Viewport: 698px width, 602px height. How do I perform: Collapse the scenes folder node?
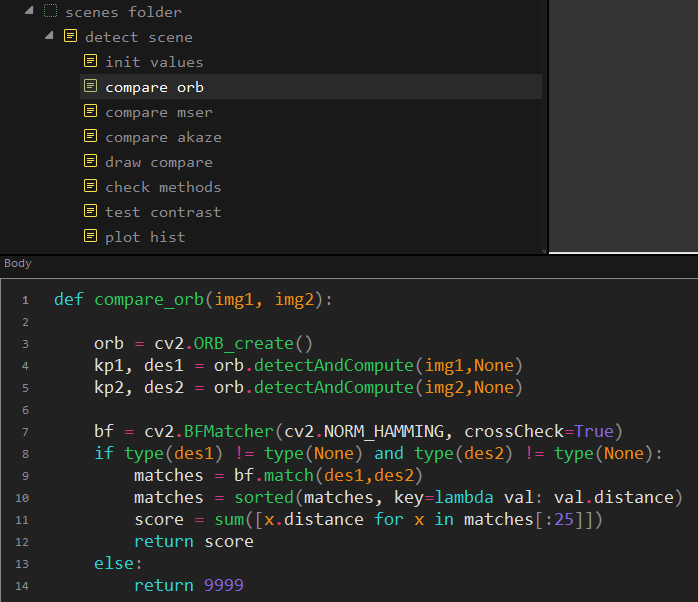(x=29, y=11)
